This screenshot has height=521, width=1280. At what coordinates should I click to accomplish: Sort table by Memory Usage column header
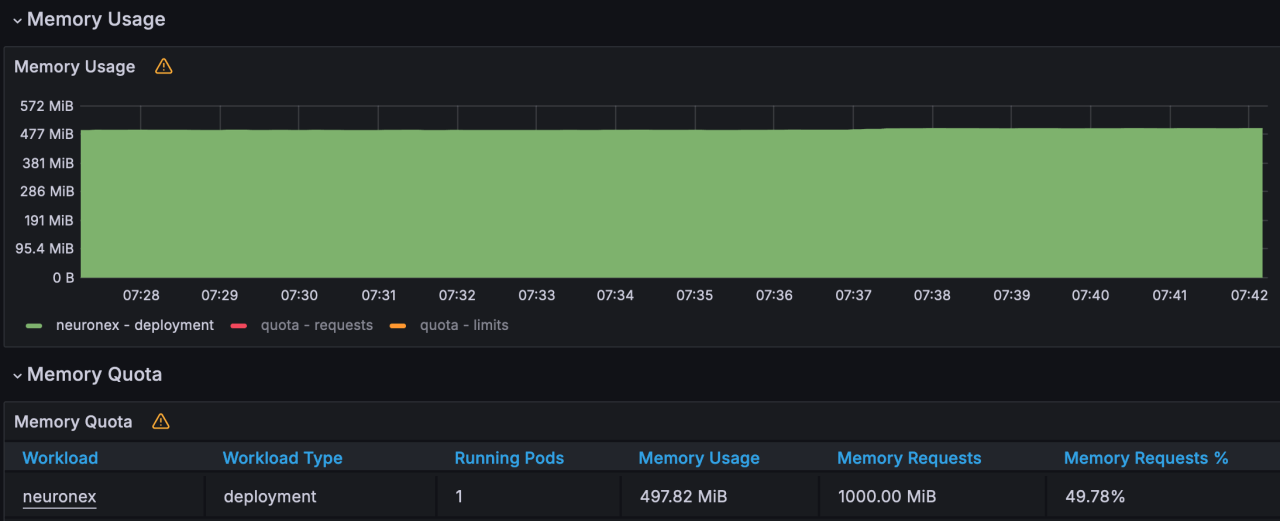(x=699, y=458)
